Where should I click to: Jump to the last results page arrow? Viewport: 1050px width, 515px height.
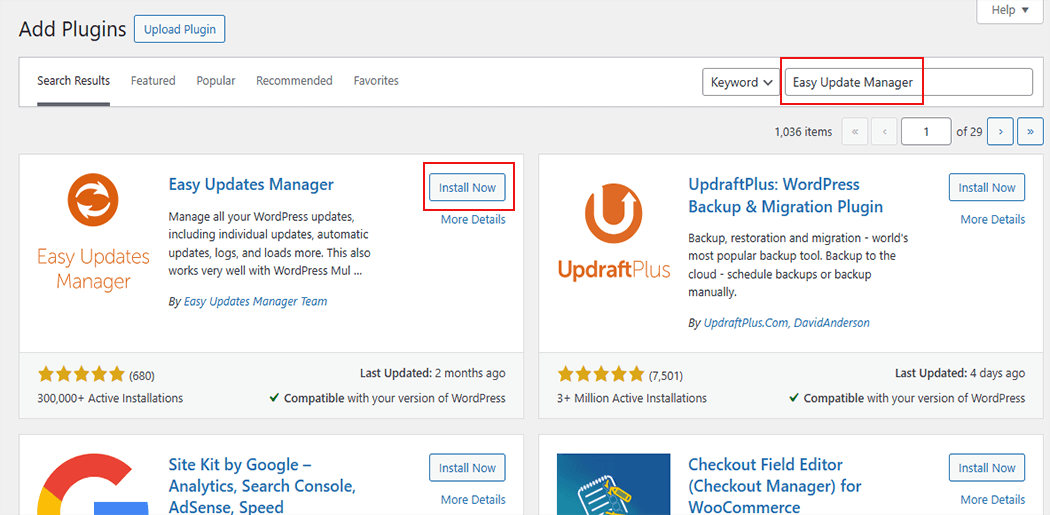(1030, 132)
